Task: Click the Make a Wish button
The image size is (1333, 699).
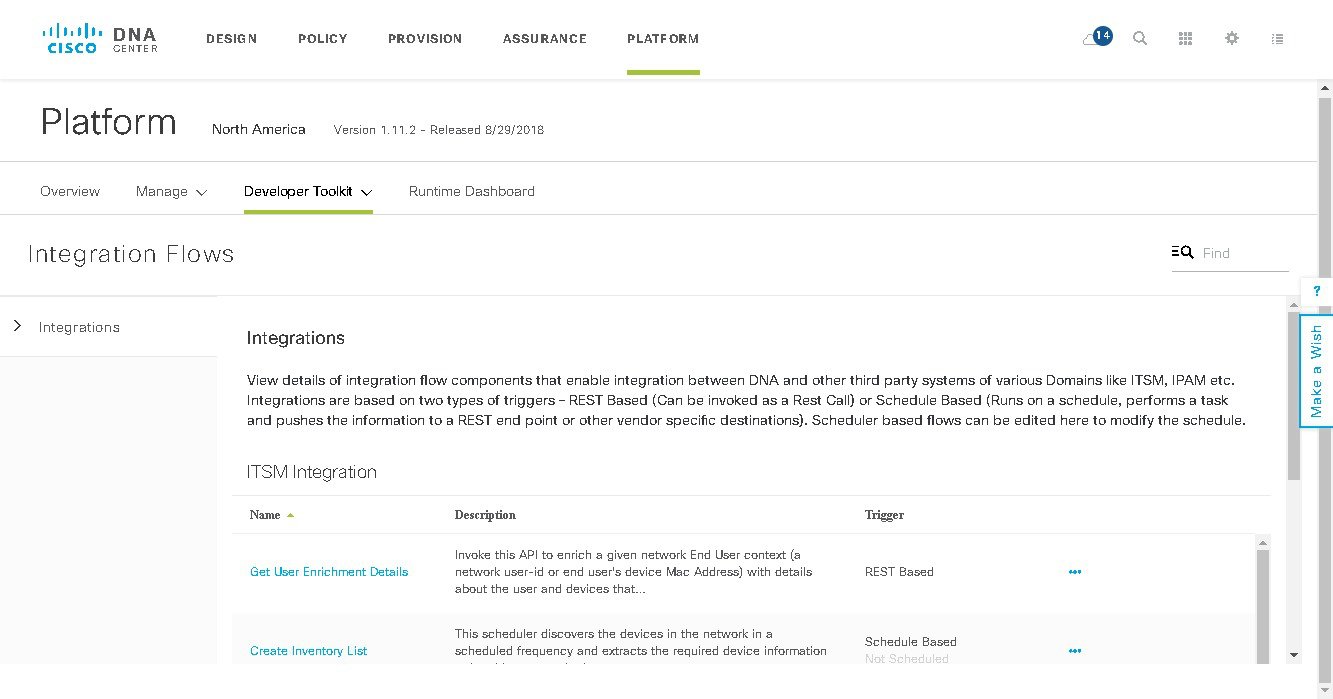Action: 1316,371
